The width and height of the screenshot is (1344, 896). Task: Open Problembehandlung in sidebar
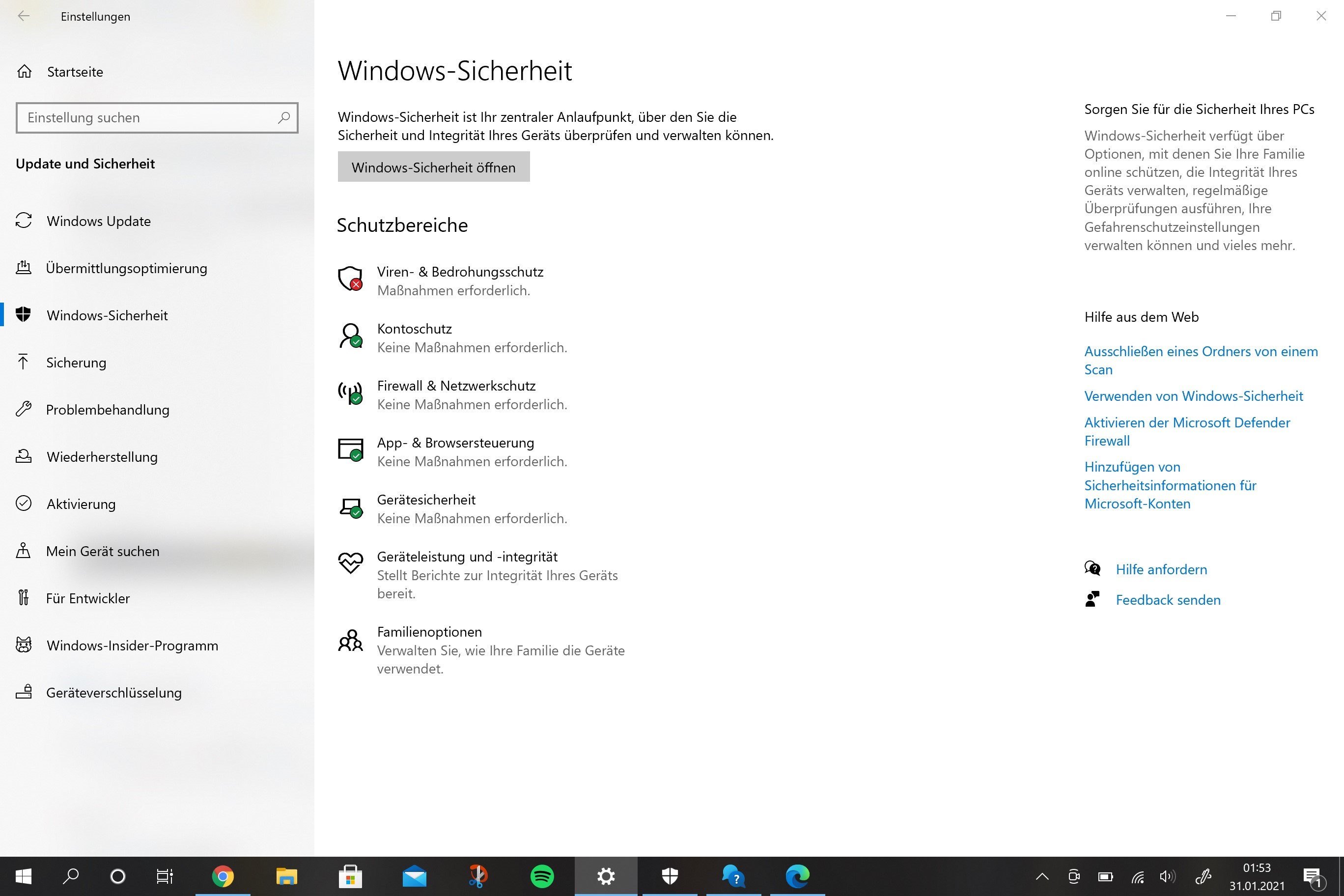pos(157,410)
